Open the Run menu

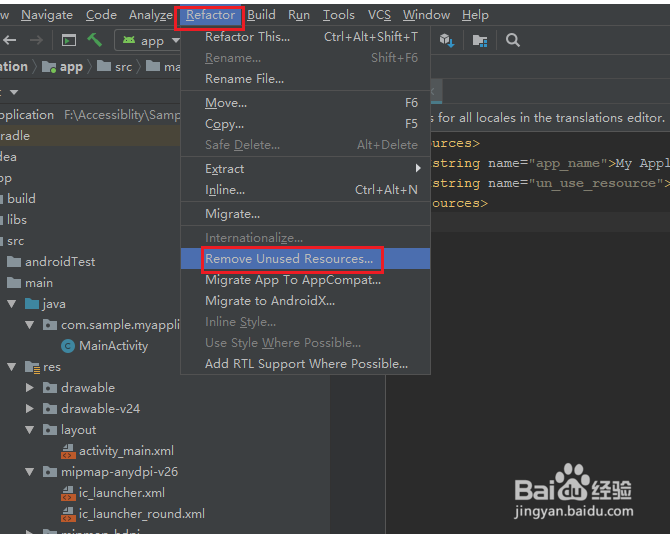click(299, 15)
